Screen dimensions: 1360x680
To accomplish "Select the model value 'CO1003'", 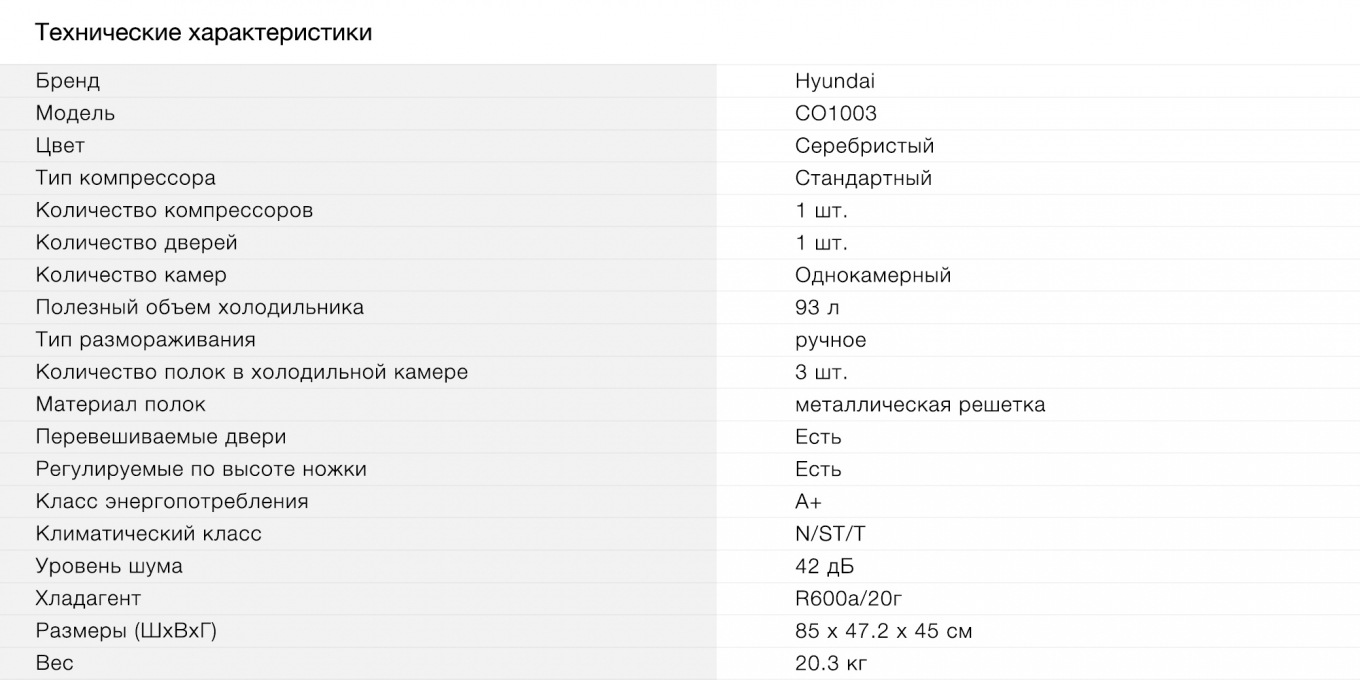I will 836,113.
